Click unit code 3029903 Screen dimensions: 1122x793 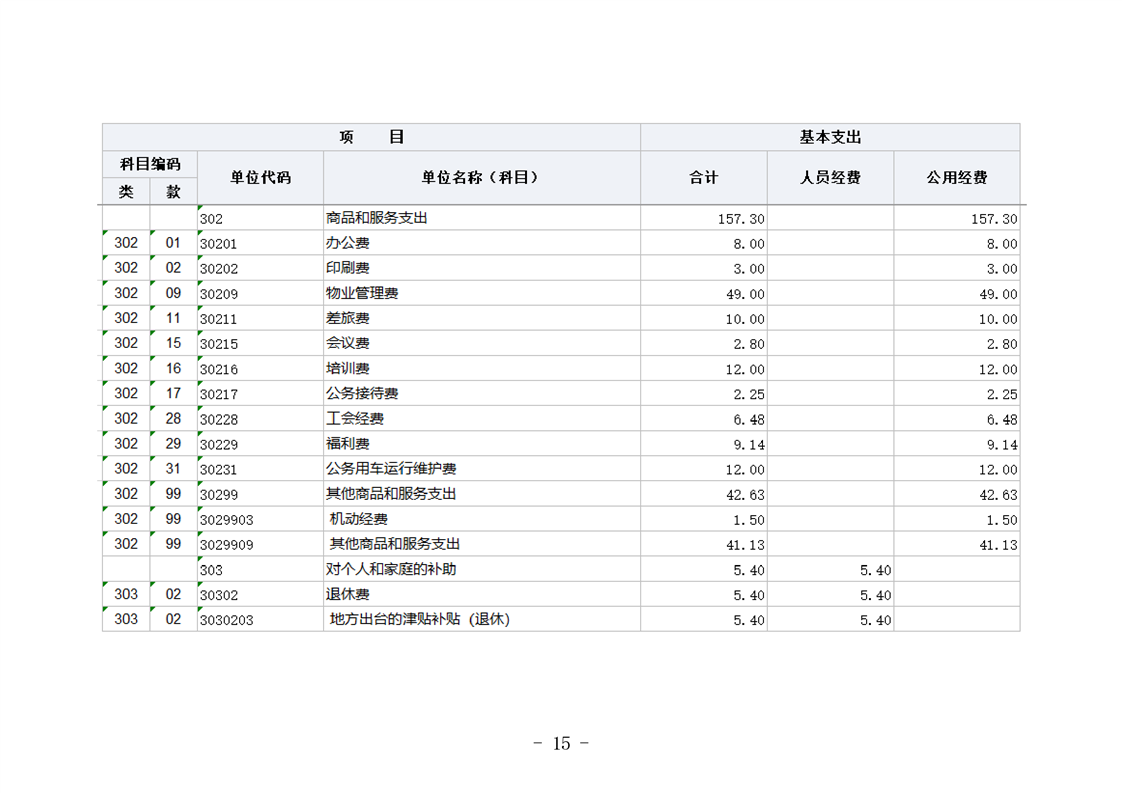226,520
